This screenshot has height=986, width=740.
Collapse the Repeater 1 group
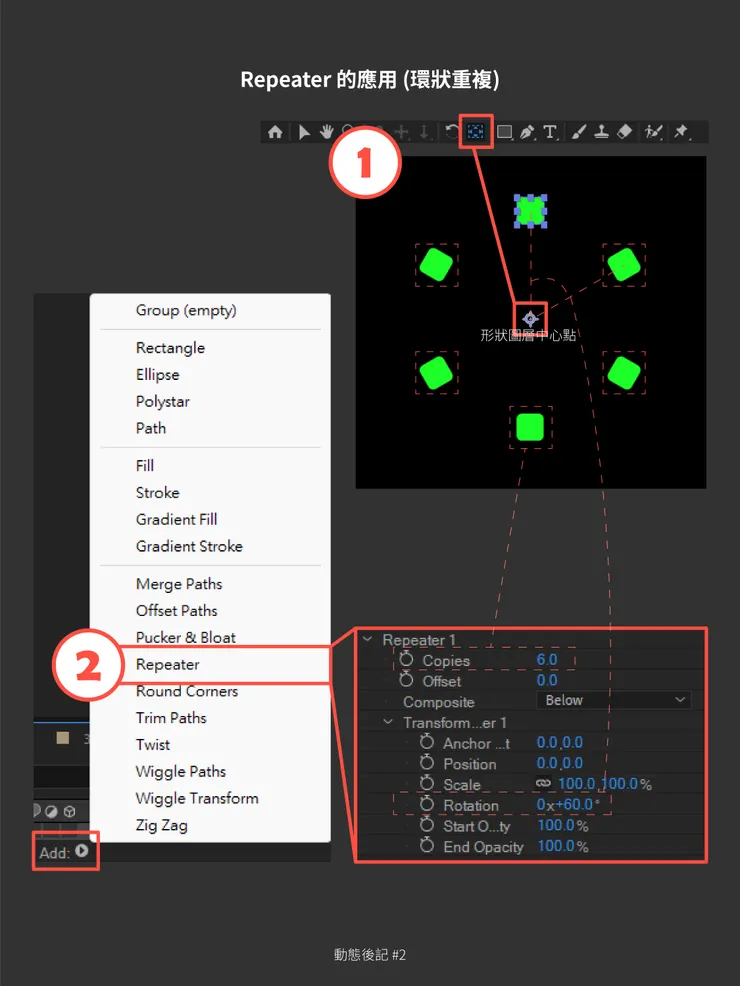pos(367,639)
